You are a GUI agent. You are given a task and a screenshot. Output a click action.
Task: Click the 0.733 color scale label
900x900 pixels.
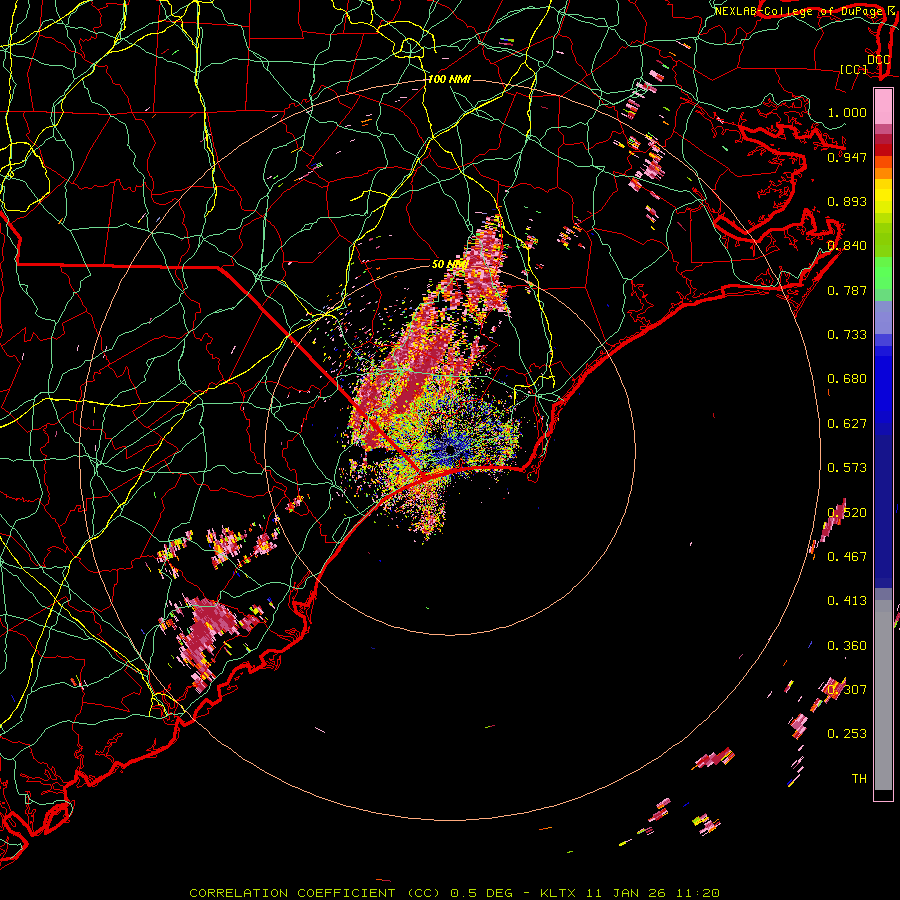(x=847, y=335)
